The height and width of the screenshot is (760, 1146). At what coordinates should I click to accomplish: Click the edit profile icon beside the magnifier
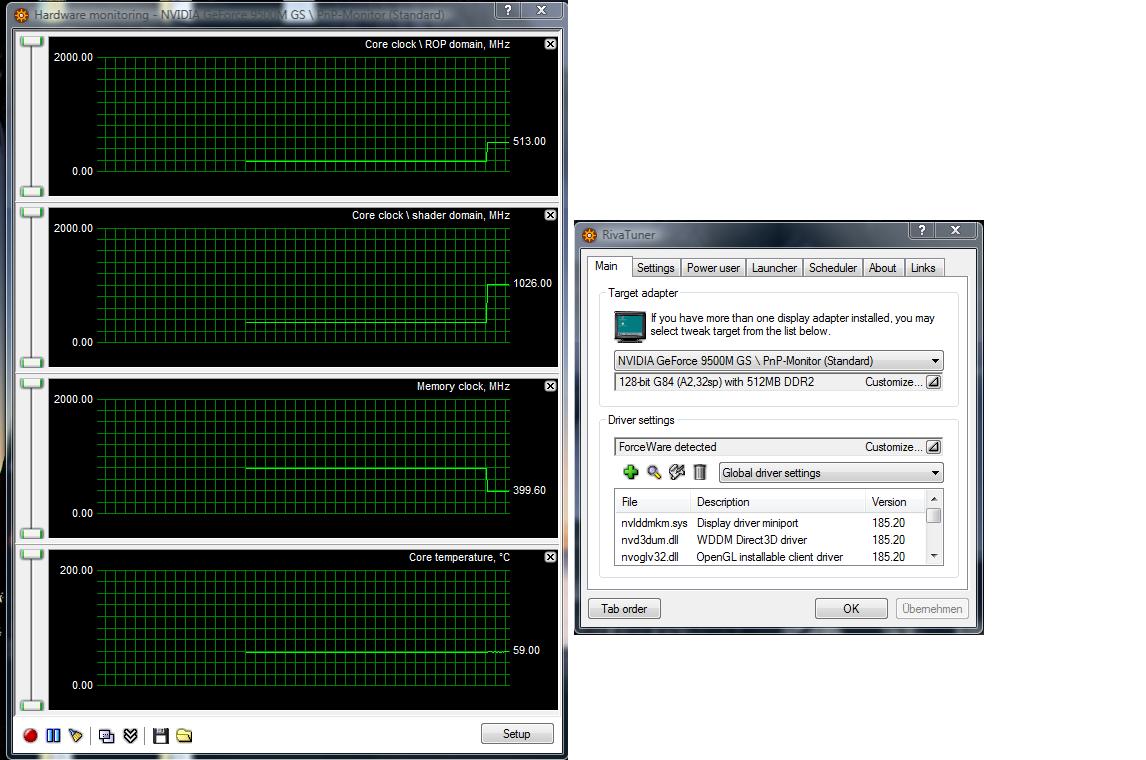677,473
